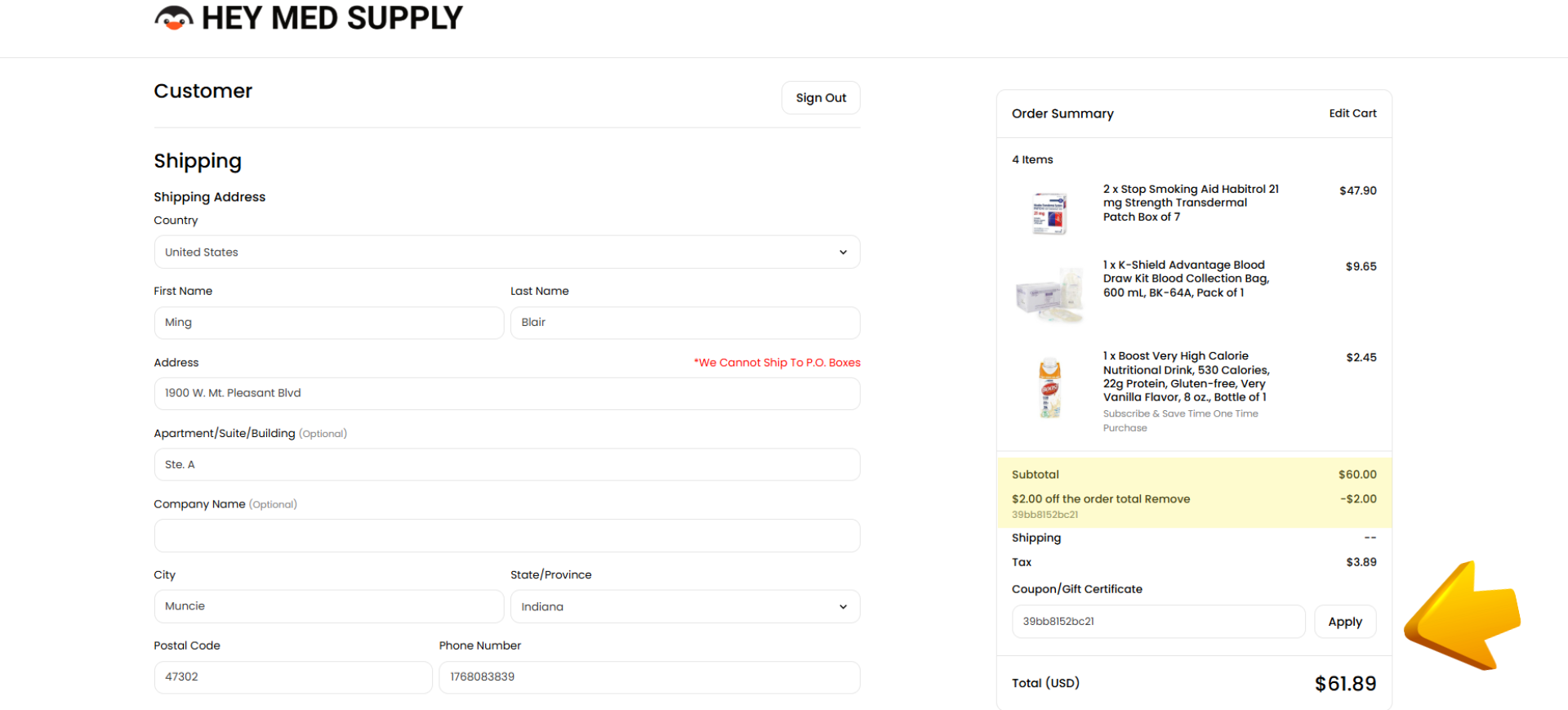Click the Postal Code field
Image resolution: width=1568 pixels, height=710 pixels.
[292, 677]
